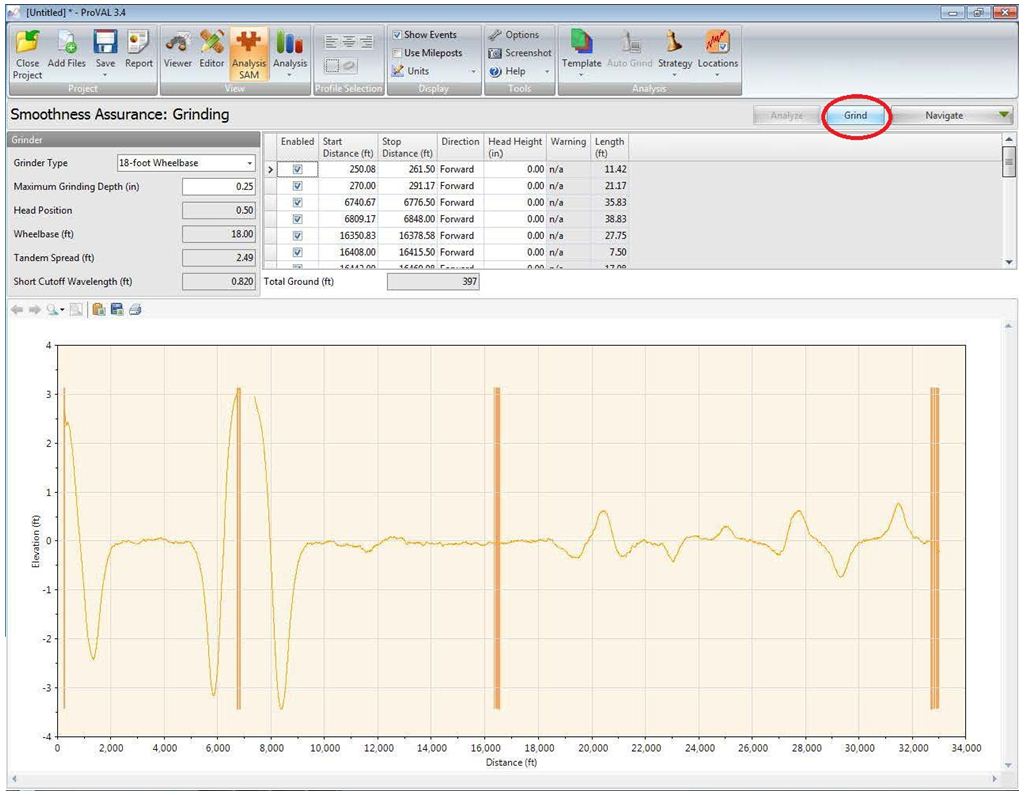Image resolution: width=1025 pixels, height=795 pixels.
Task: Open the Locations dropdown arrow
Action: coord(717,75)
